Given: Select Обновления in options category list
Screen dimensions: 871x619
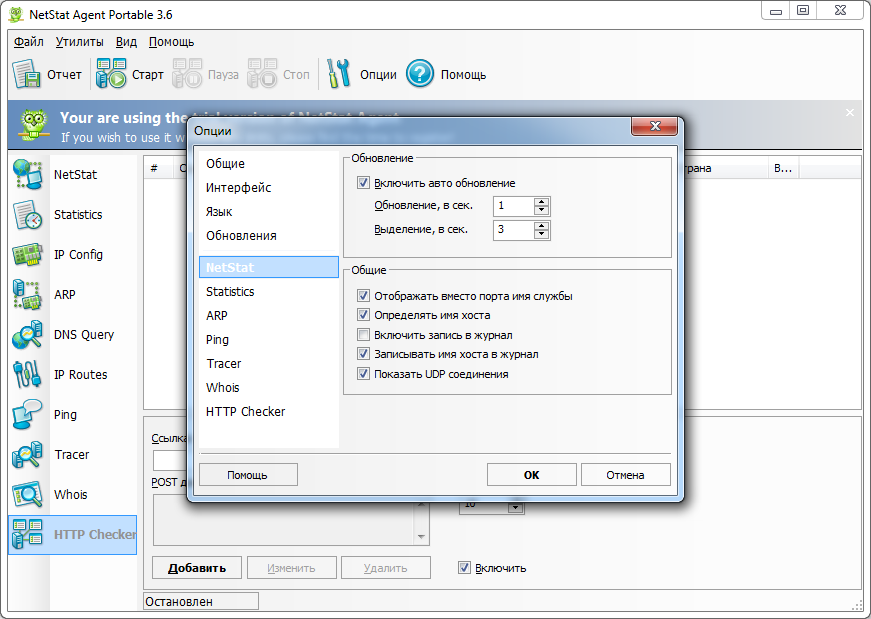Looking at the screenshot, I should pos(268,236).
